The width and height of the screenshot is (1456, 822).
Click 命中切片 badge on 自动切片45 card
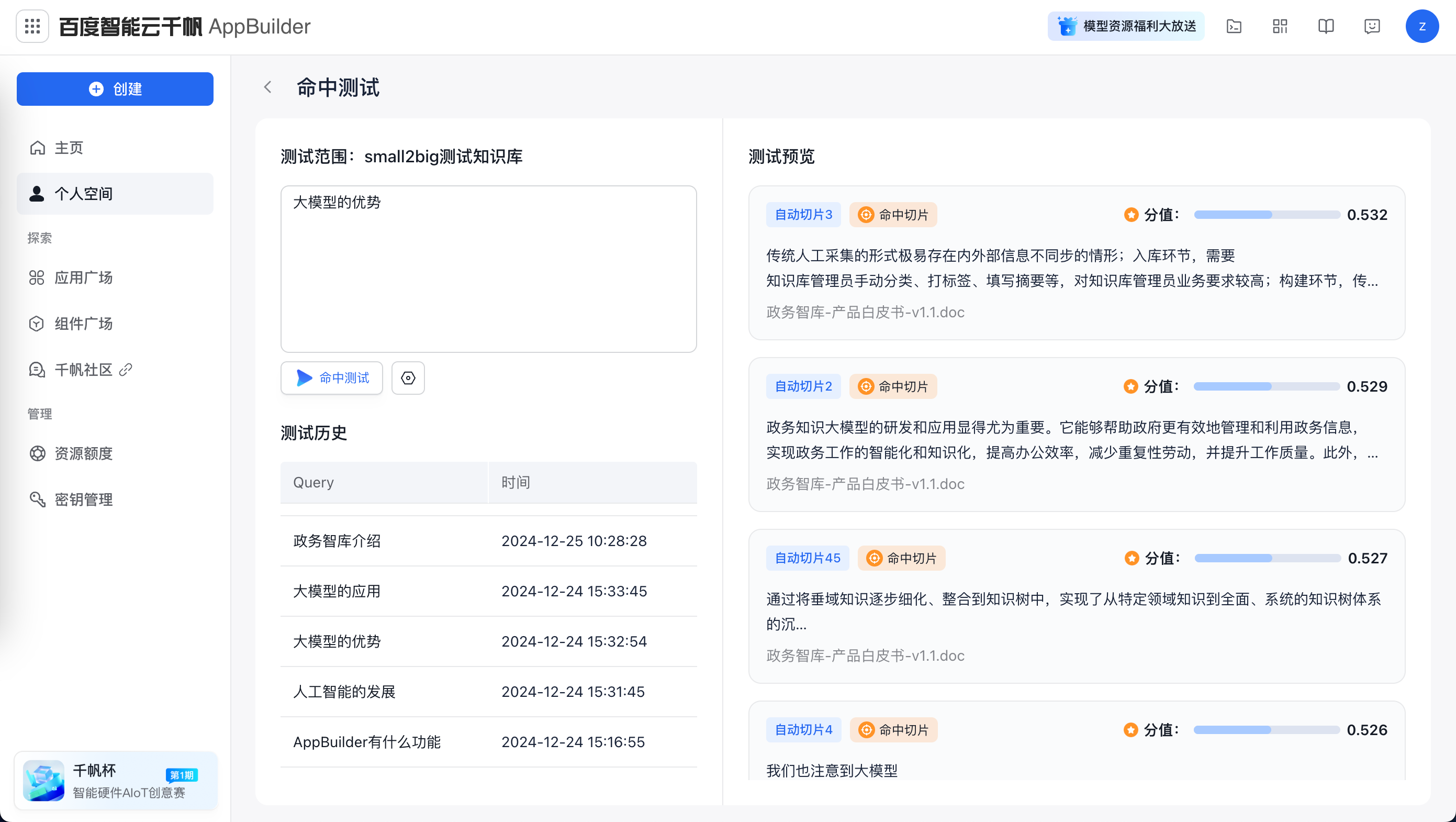(x=902, y=559)
